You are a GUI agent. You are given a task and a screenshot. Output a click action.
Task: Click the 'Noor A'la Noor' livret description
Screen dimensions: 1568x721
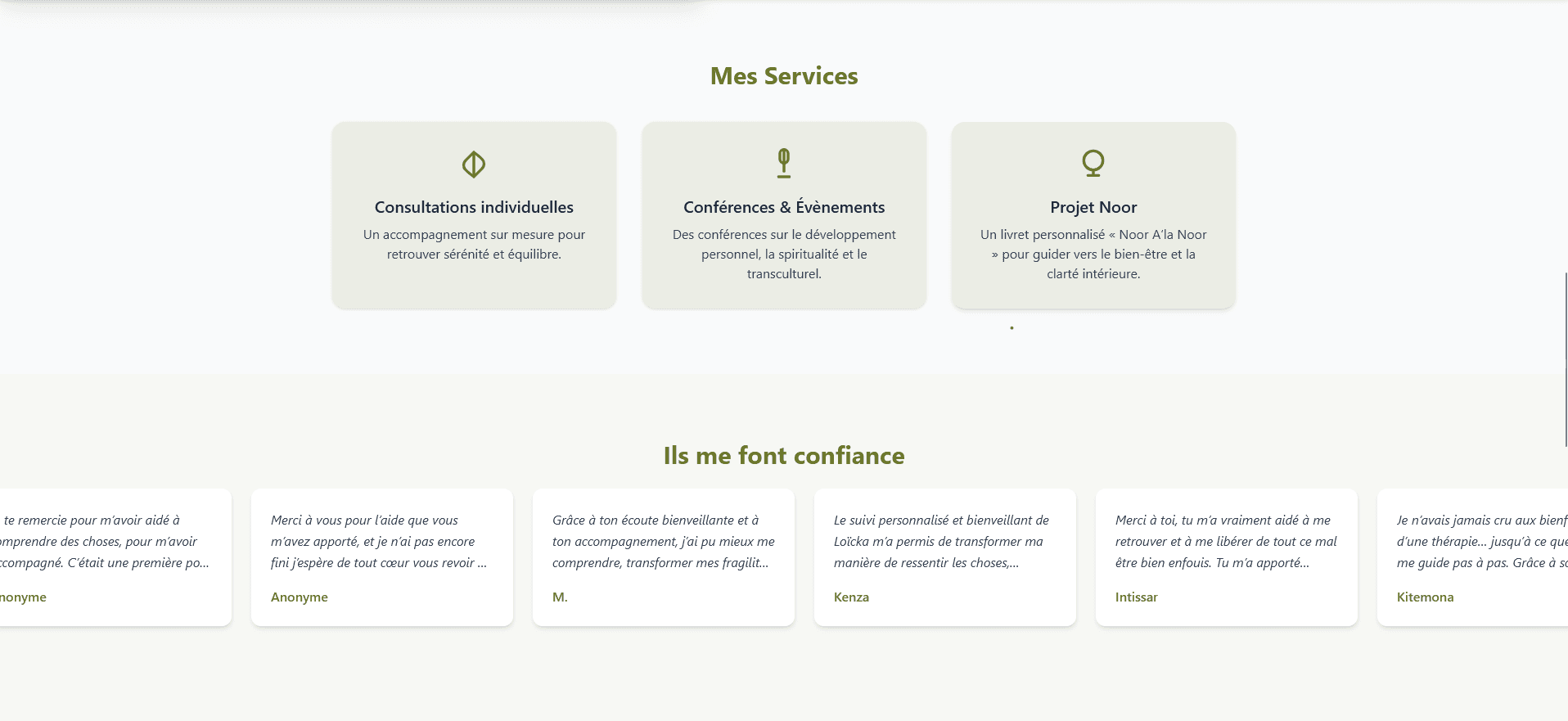pos(1093,254)
